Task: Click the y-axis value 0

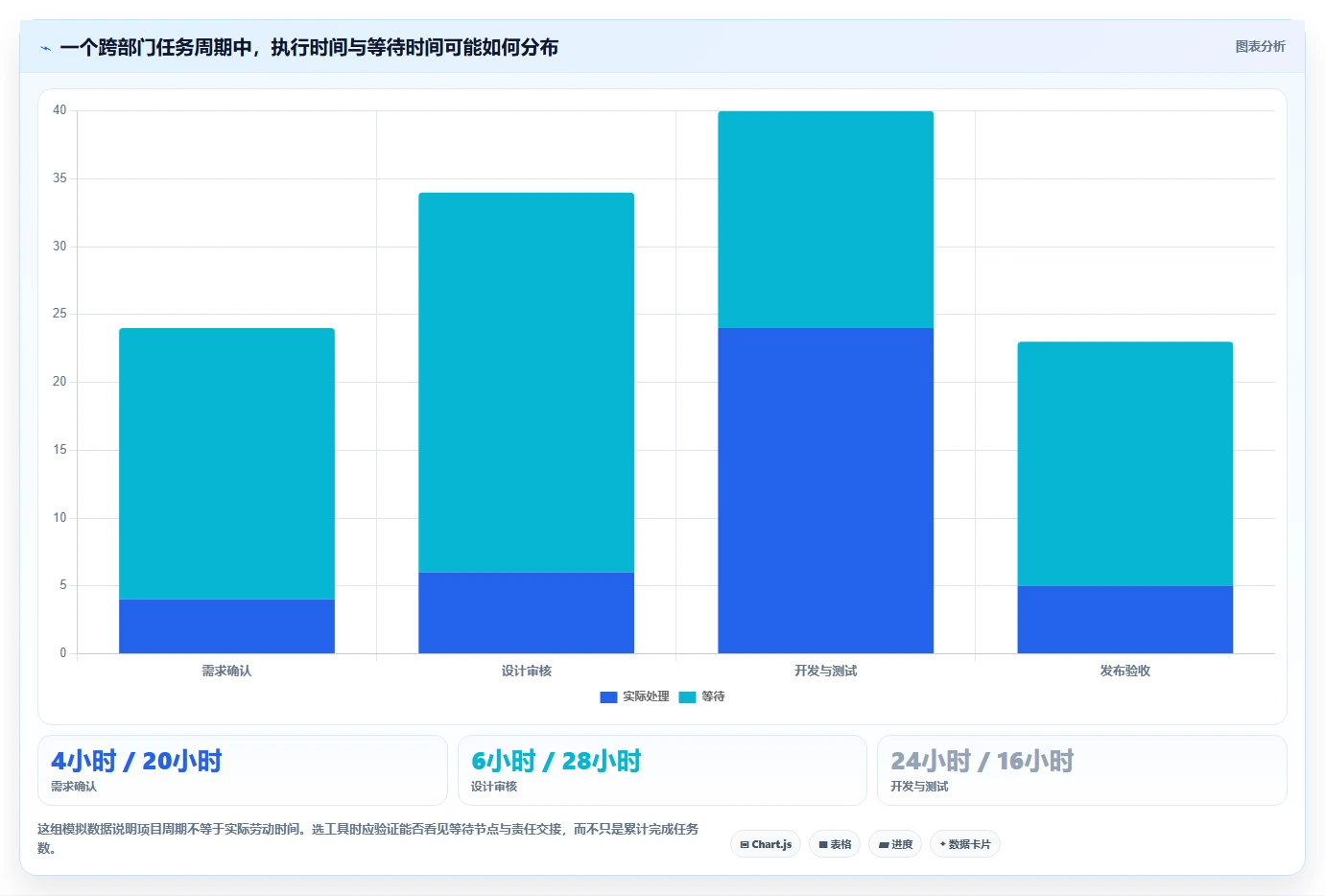Action: [63, 653]
